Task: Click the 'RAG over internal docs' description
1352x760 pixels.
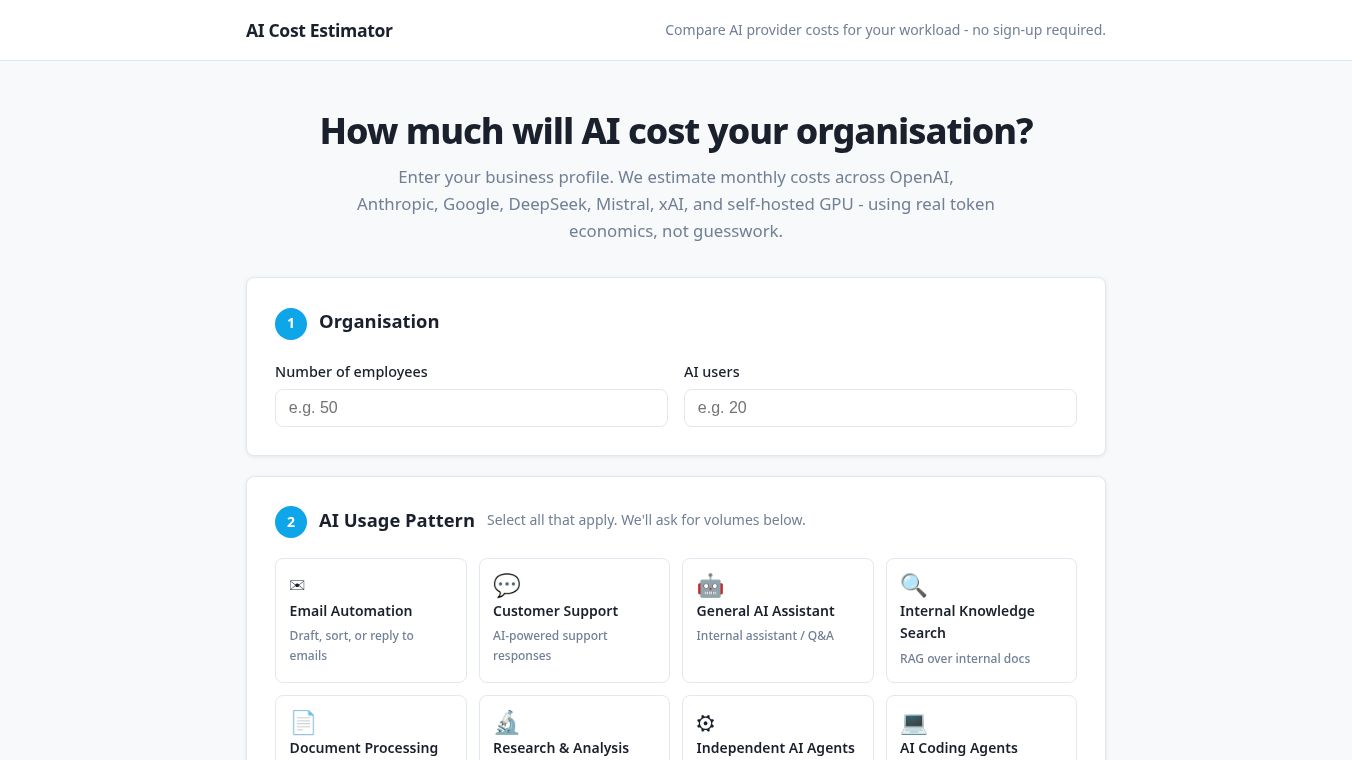Action: pos(965,659)
